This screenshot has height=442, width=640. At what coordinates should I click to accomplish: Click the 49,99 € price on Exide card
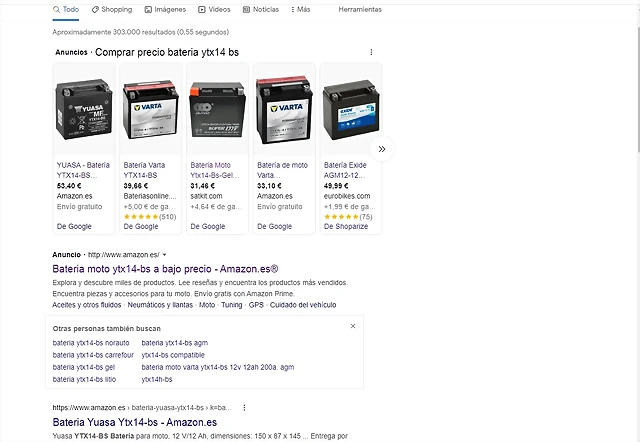(x=336, y=186)
